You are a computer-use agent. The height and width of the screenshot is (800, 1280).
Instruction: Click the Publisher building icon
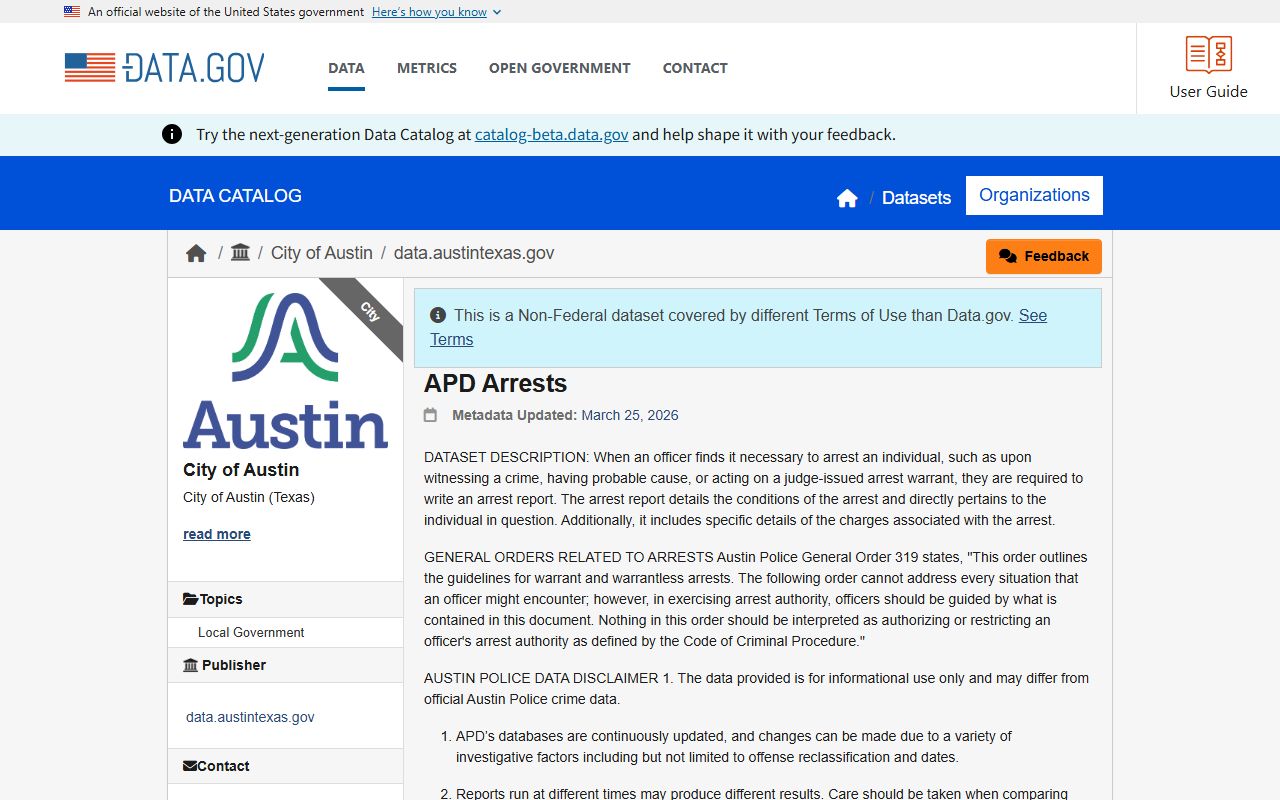click(190, 665)
